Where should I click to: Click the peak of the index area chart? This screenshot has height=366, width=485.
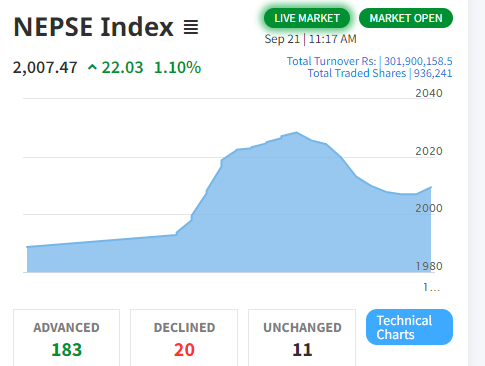[x=296, y=132]
